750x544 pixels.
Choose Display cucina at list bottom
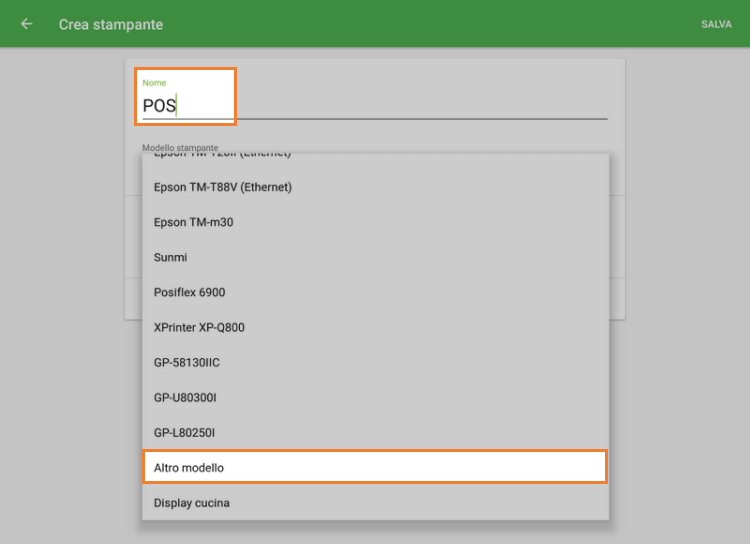pyautogui.click(x=192, y=502)
